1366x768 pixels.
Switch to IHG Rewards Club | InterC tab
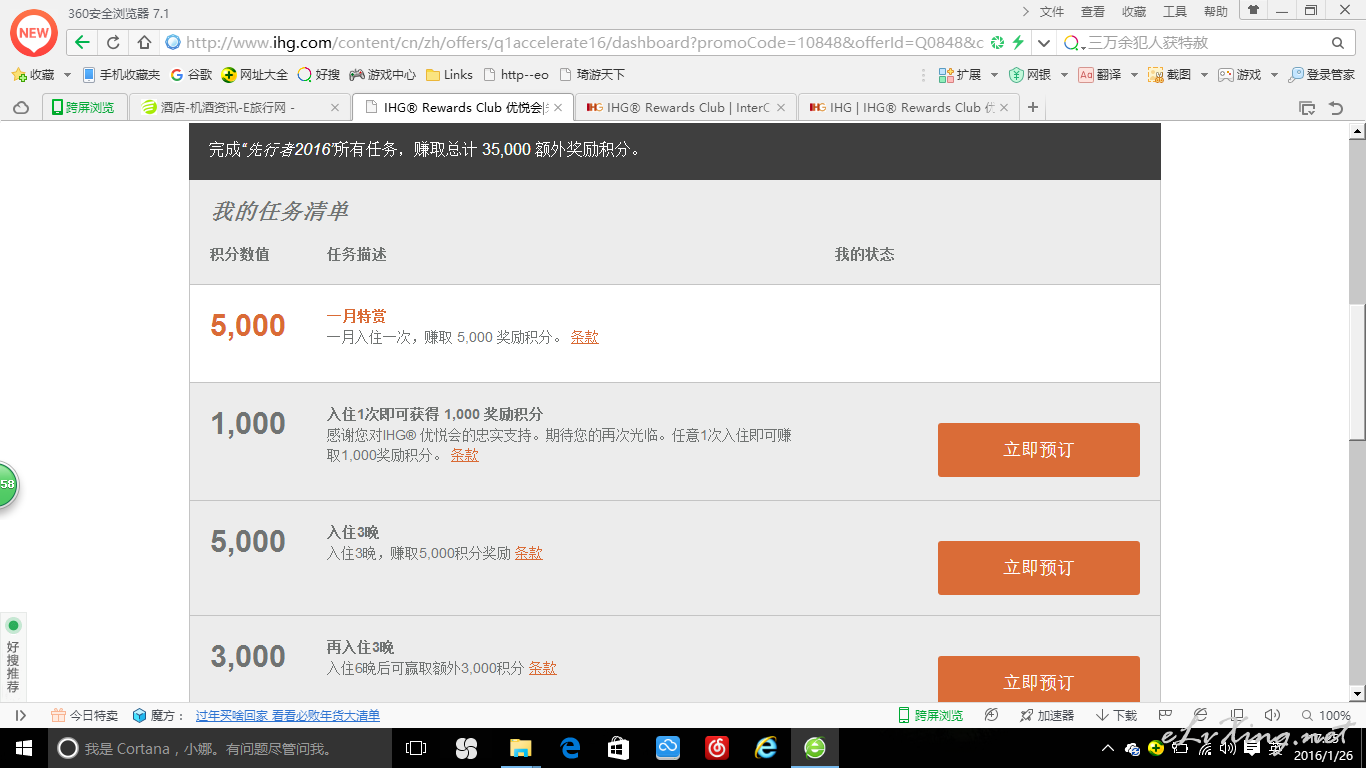[x=686, y=107]
